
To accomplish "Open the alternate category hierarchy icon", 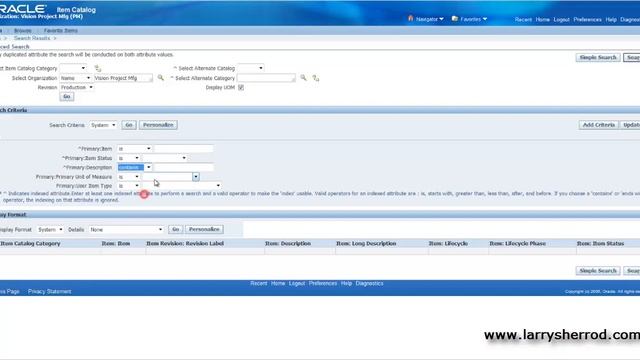I will [x=316, y=78].
